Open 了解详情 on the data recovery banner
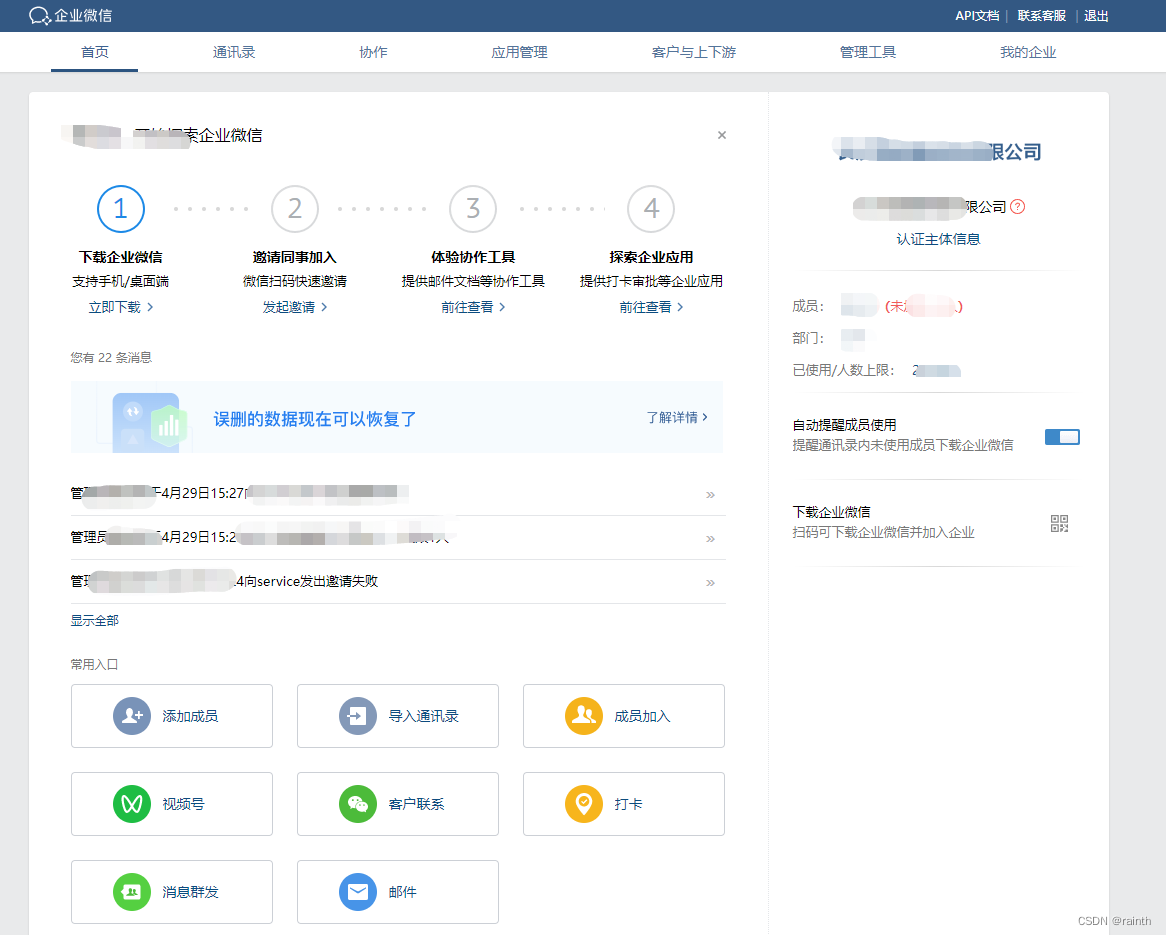1166x935 pixels. pyautogui.click(x=677, y=417)
